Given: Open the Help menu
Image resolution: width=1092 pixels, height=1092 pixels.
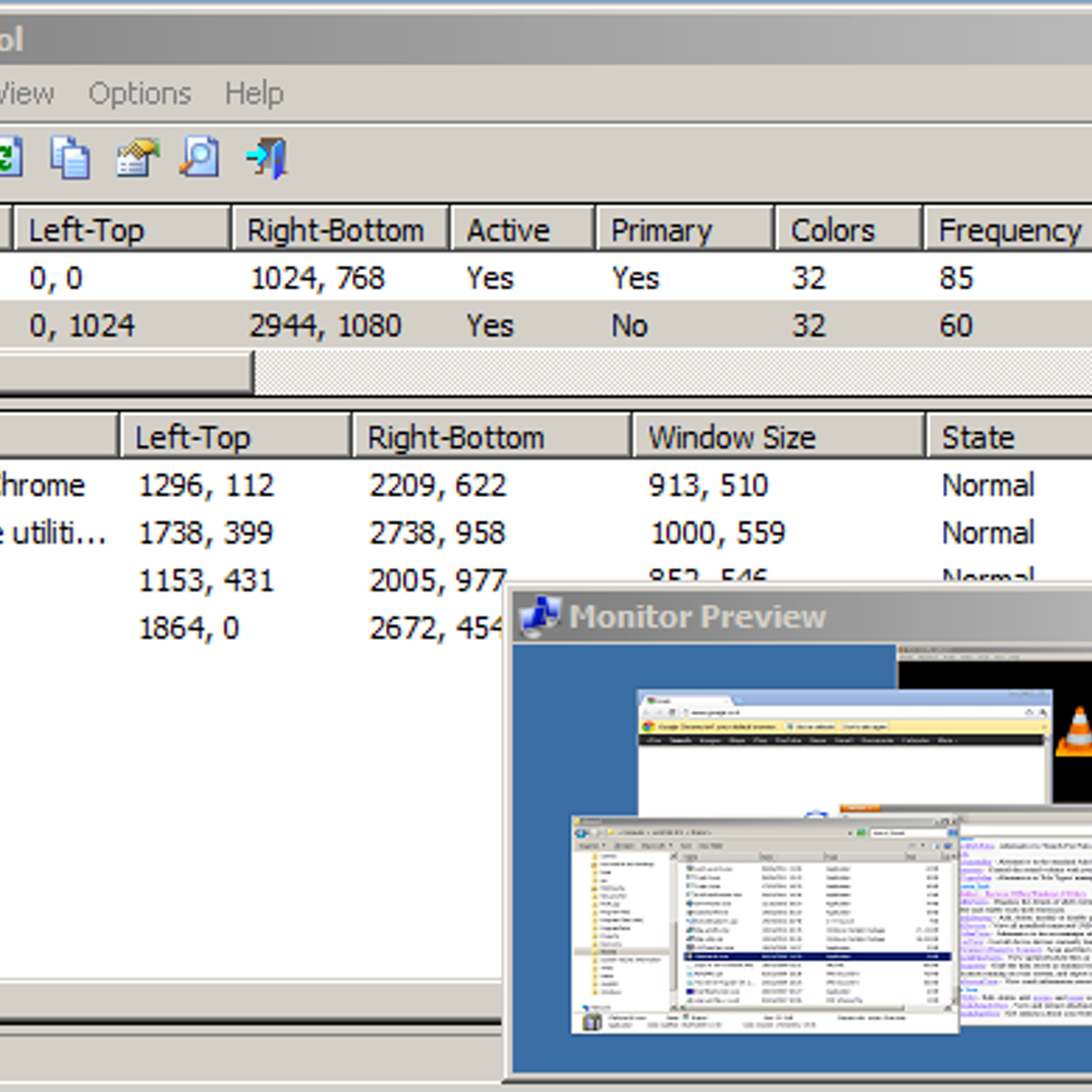Looking at the screenshot, I should [254, 93].
